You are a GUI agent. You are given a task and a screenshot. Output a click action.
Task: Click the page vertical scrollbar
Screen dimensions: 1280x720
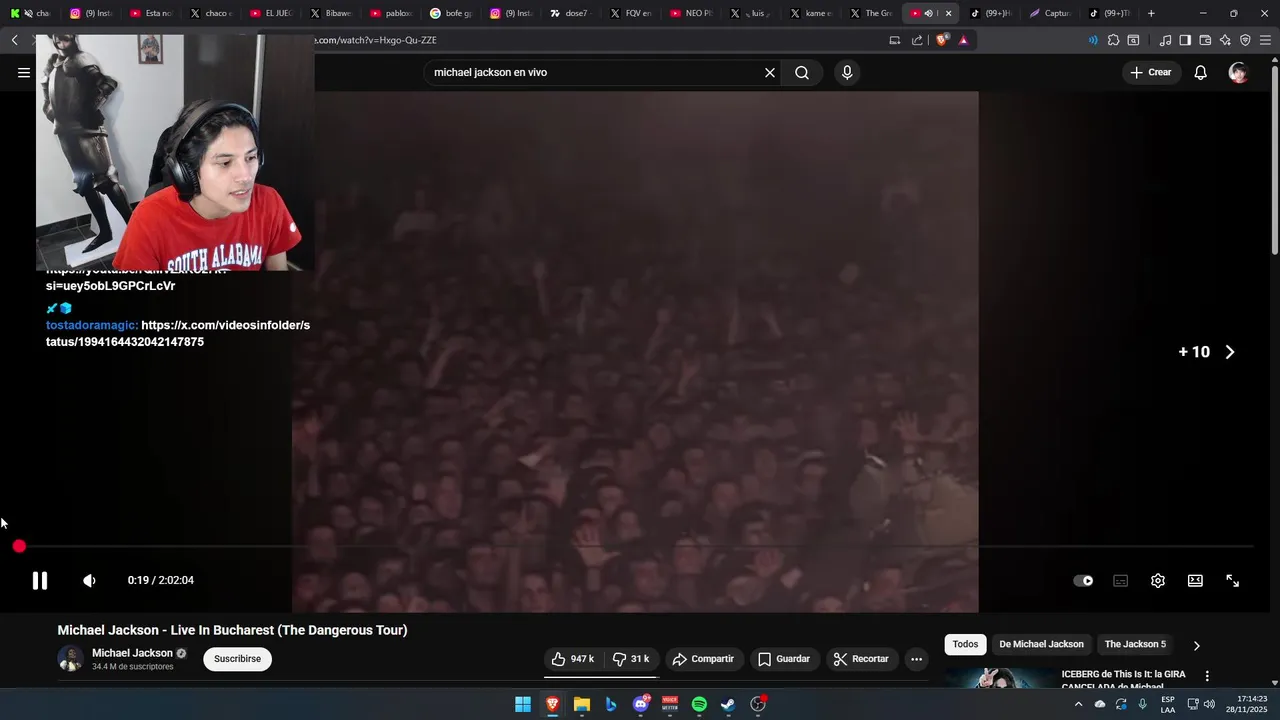click(x=1274, y=158)
